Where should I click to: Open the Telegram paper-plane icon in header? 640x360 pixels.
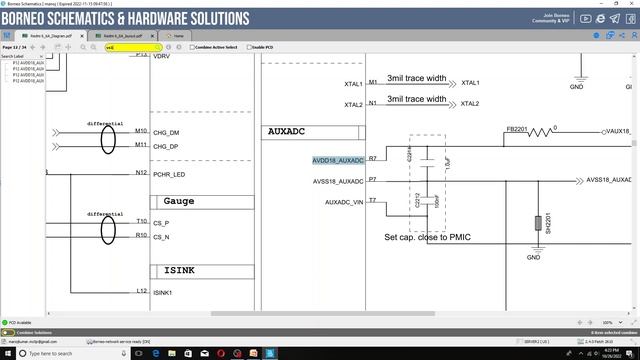615,18
